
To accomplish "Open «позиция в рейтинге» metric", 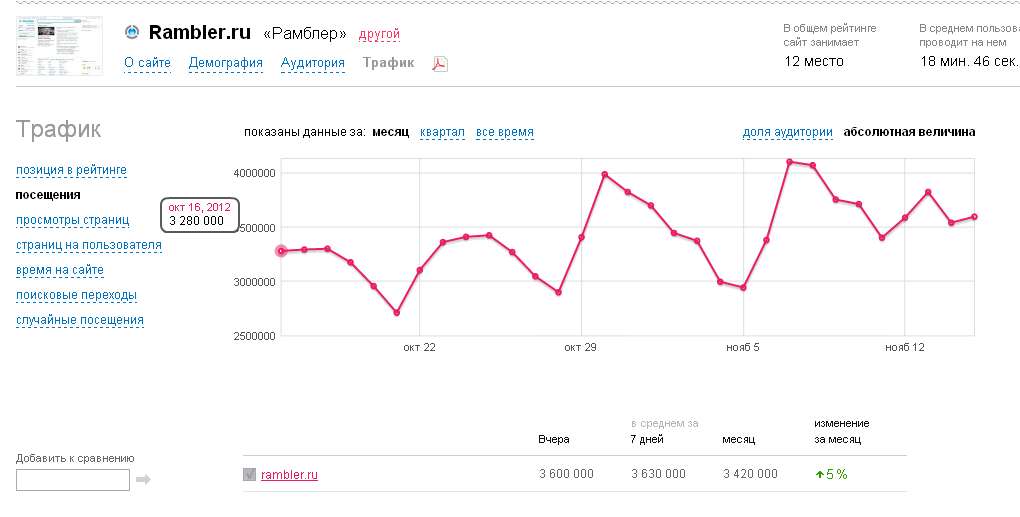I will 72,170.
